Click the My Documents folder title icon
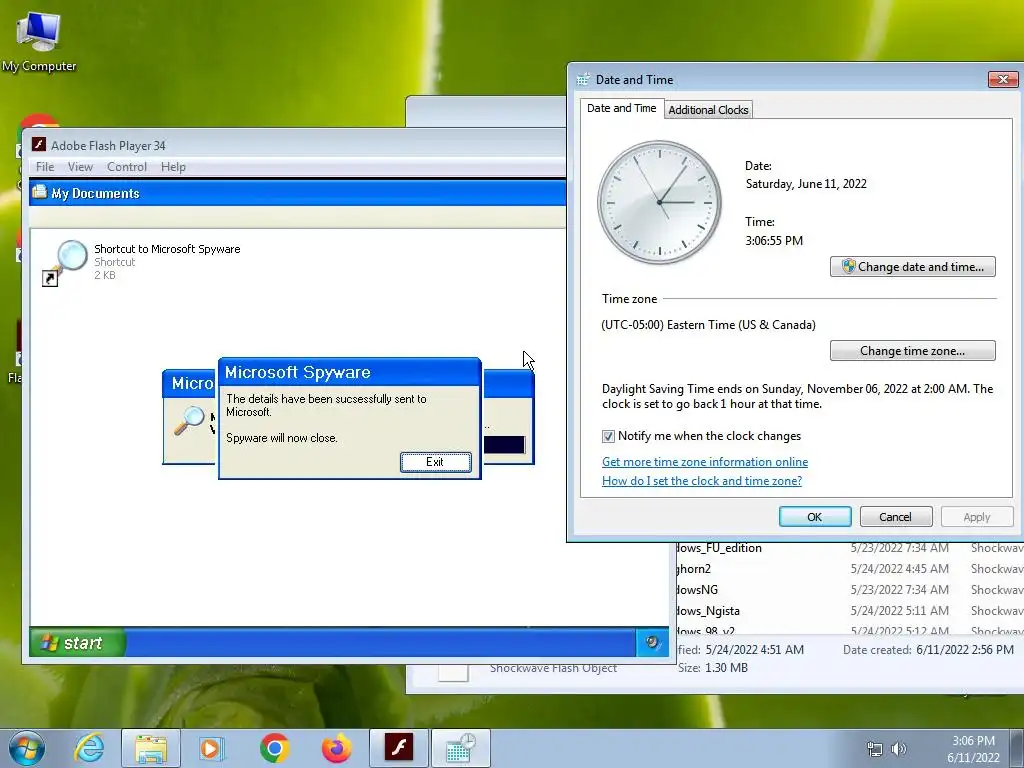The width and height of the screenshot is (1024, 768). click(x=39, y=192)
